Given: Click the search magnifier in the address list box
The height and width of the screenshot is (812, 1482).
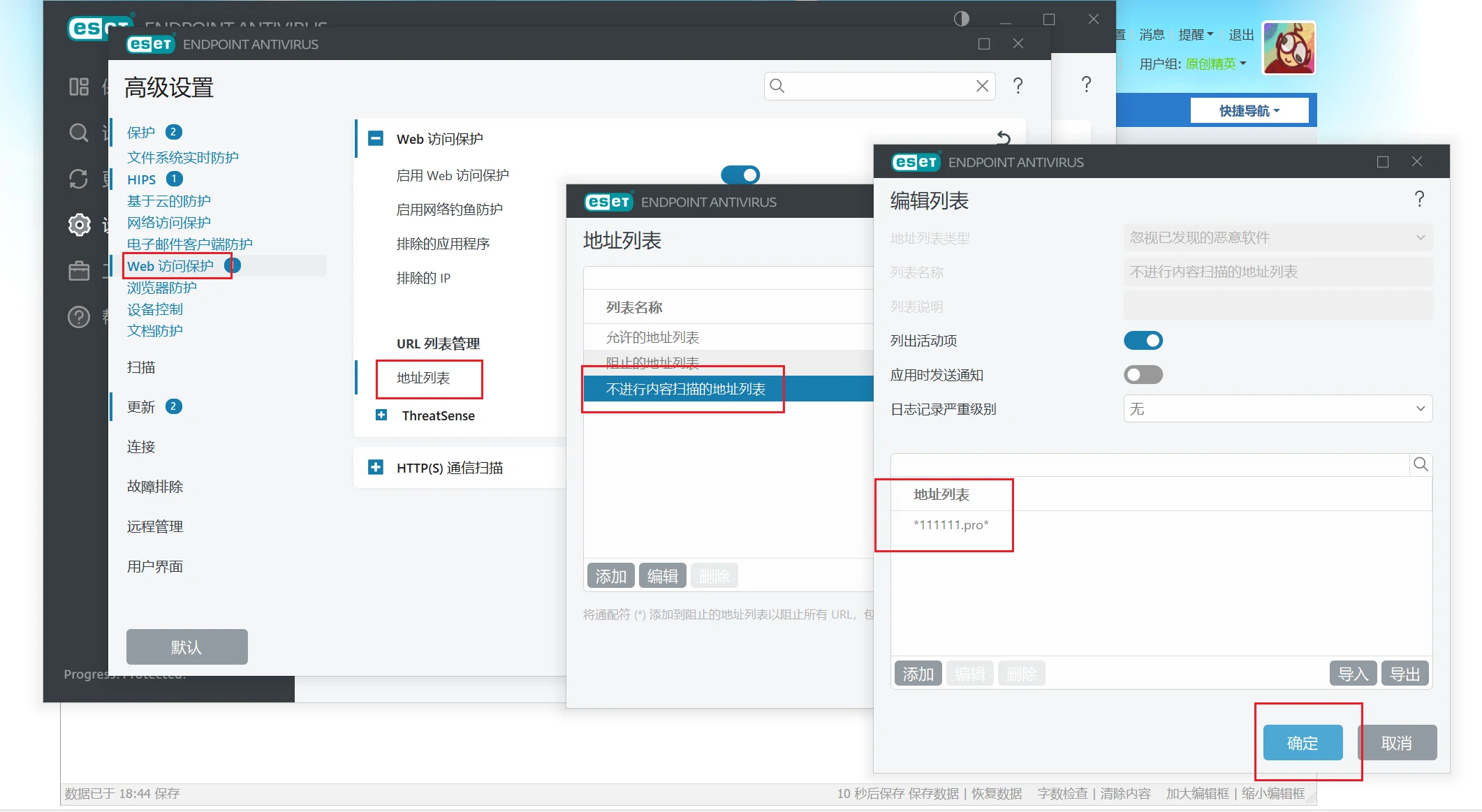Looking at the screenshot, I should click(x=1421, y=465).
